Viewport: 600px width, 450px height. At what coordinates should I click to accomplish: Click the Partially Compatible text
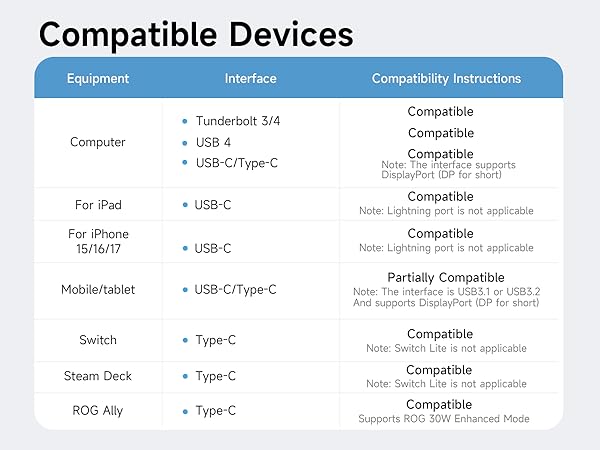446,277
